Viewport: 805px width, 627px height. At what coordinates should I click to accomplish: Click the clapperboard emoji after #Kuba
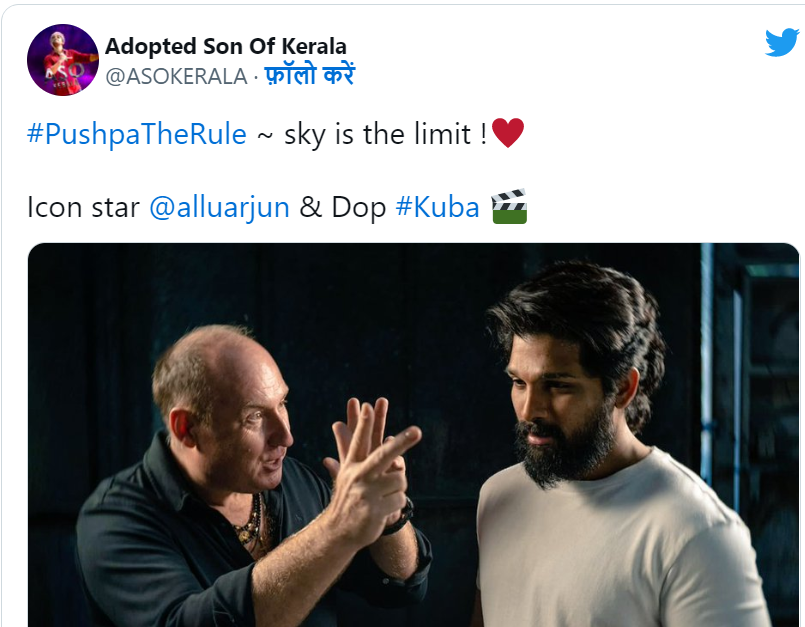coord(509,206)
